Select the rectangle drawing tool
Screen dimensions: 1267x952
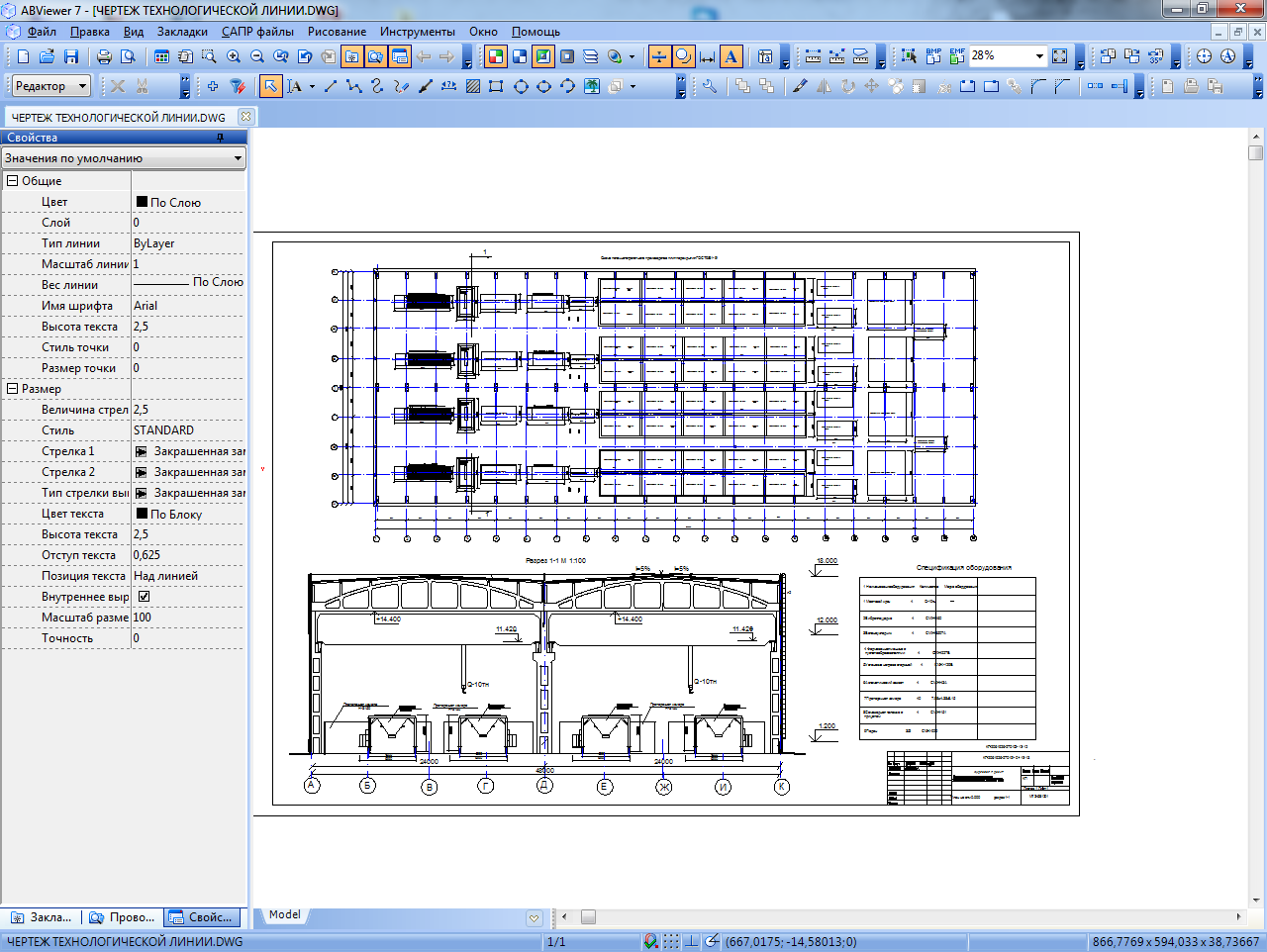click(x=497, y=86)
